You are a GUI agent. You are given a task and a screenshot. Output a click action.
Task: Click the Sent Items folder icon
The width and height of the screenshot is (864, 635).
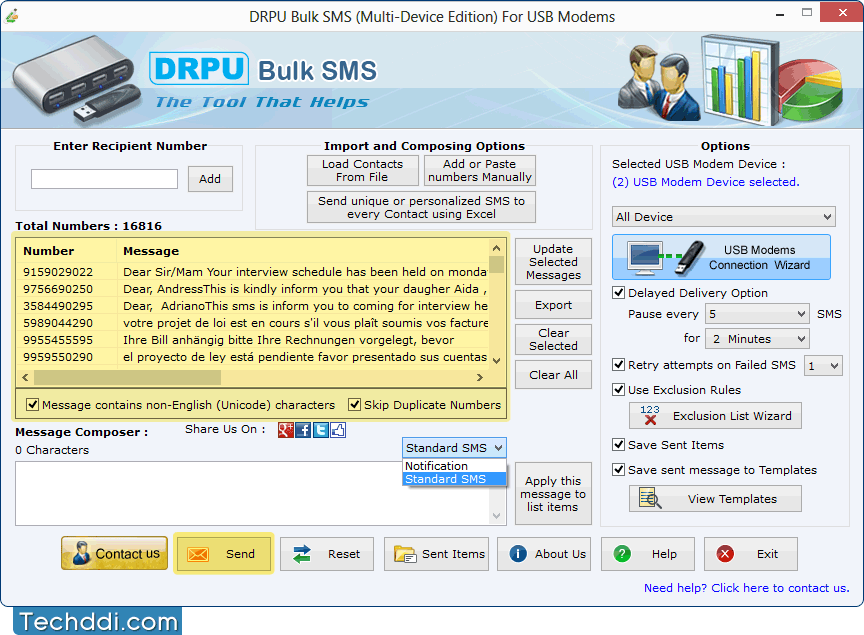(x=405, y=554)
